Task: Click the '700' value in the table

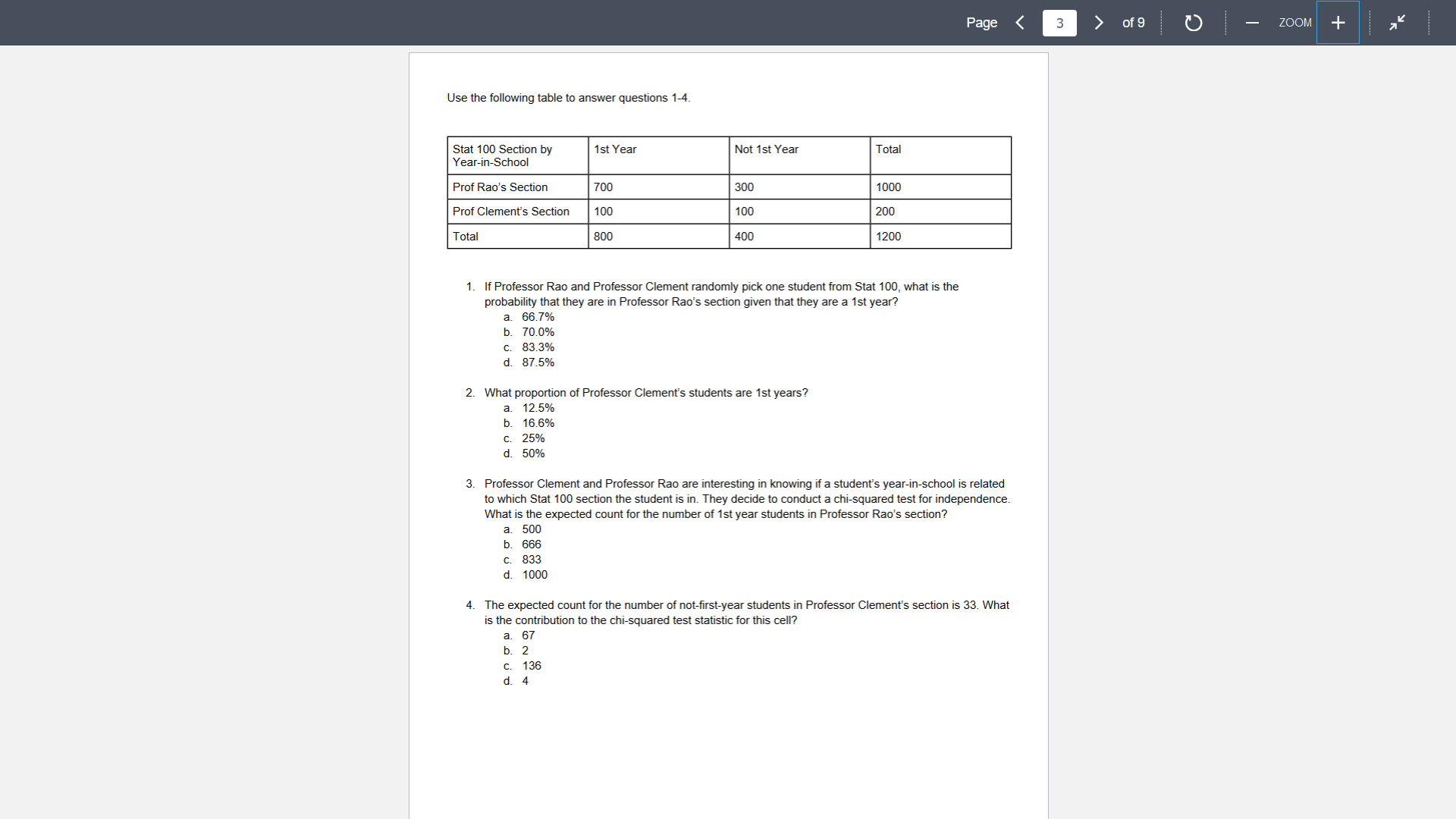Action: (602, 187)
